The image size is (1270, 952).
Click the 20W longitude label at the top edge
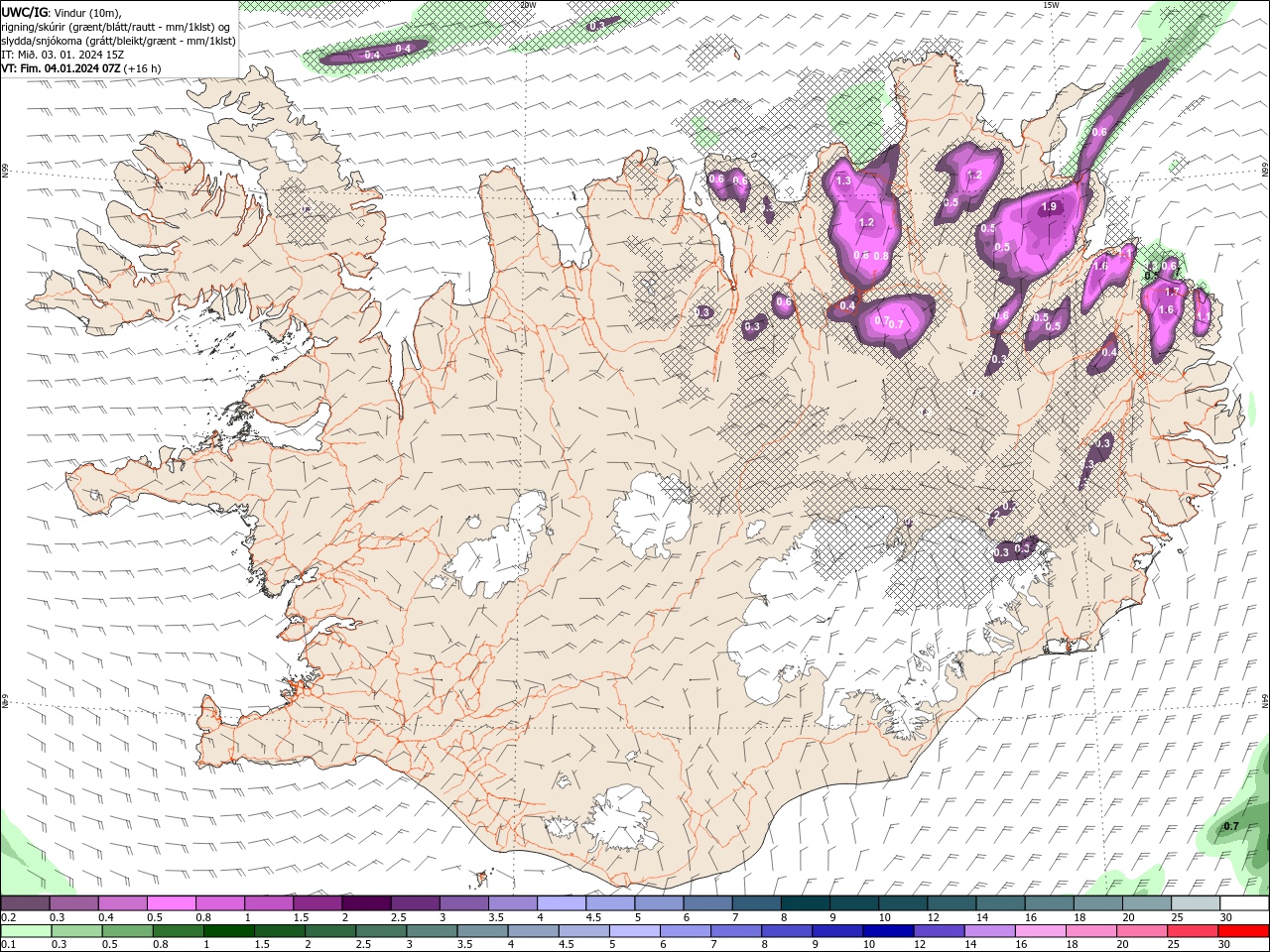[528, 5]
